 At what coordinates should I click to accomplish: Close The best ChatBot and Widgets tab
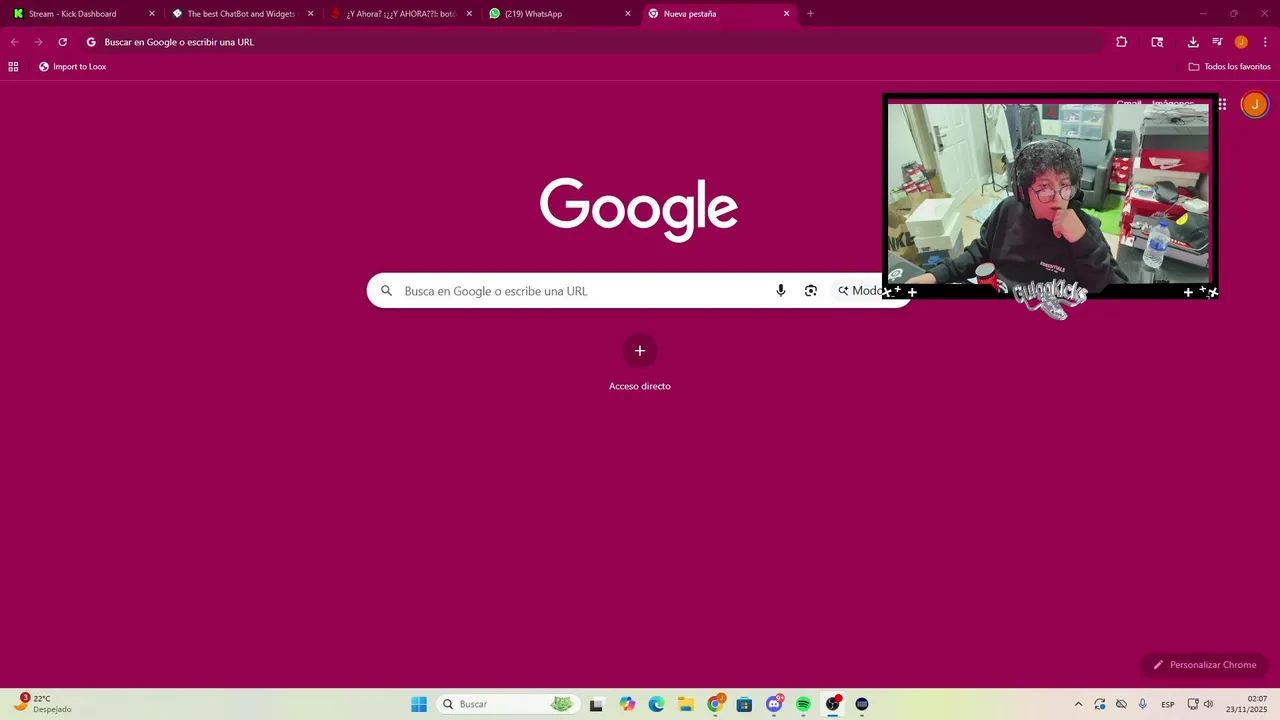[x=311, y=14]
